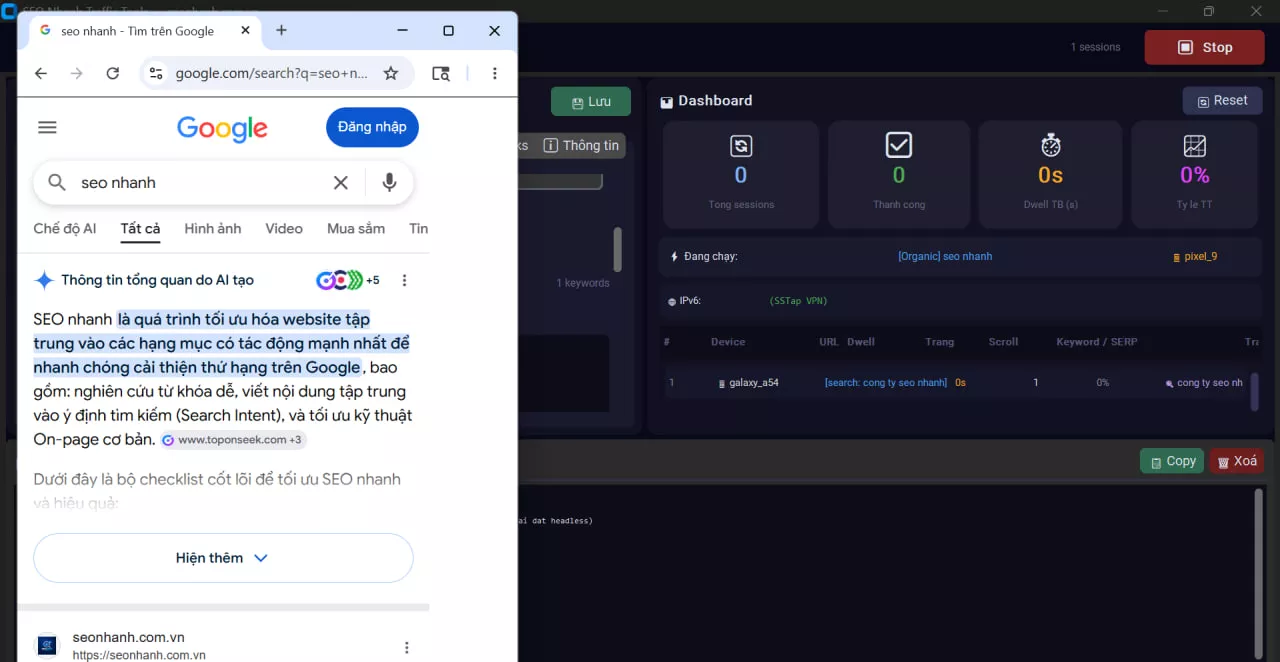Open the Mua sắm results tab

pos(356,228)
